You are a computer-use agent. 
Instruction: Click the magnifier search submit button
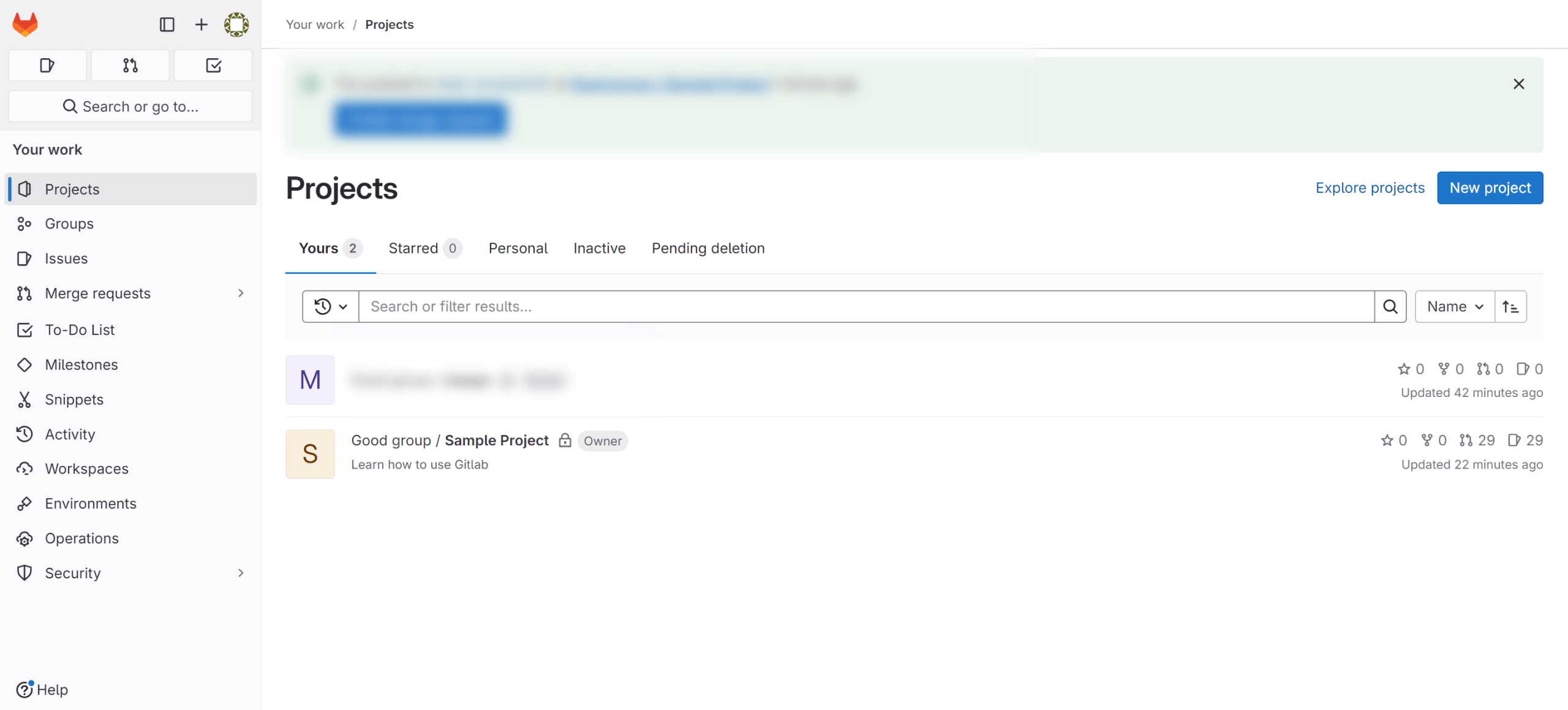coord(1390,306)
